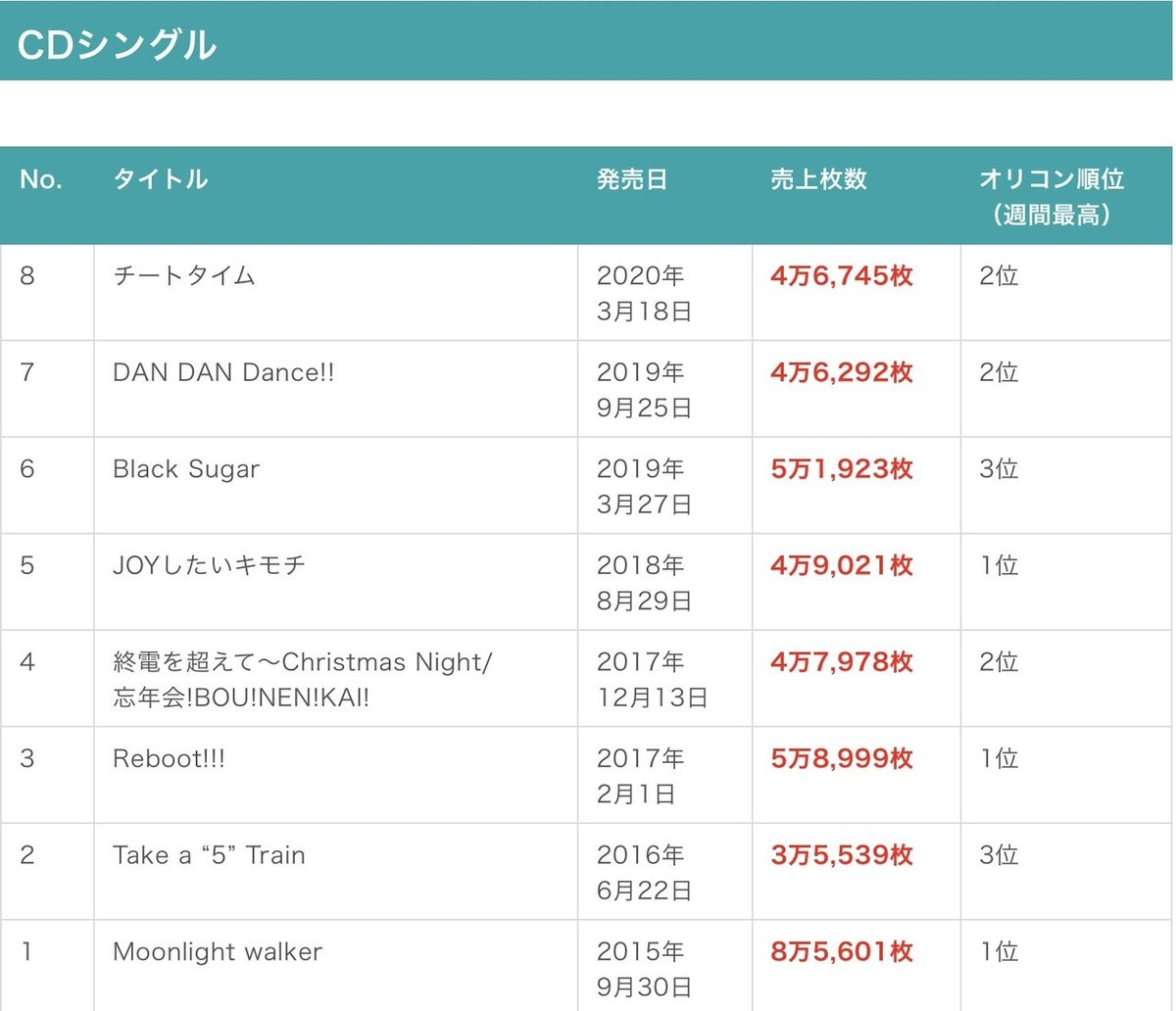The height and width of the screenshot is (1011, 1176).
Task: Click the sales figure 5万1,923枚
Action: pyautogui.click(x=842, y=469)
